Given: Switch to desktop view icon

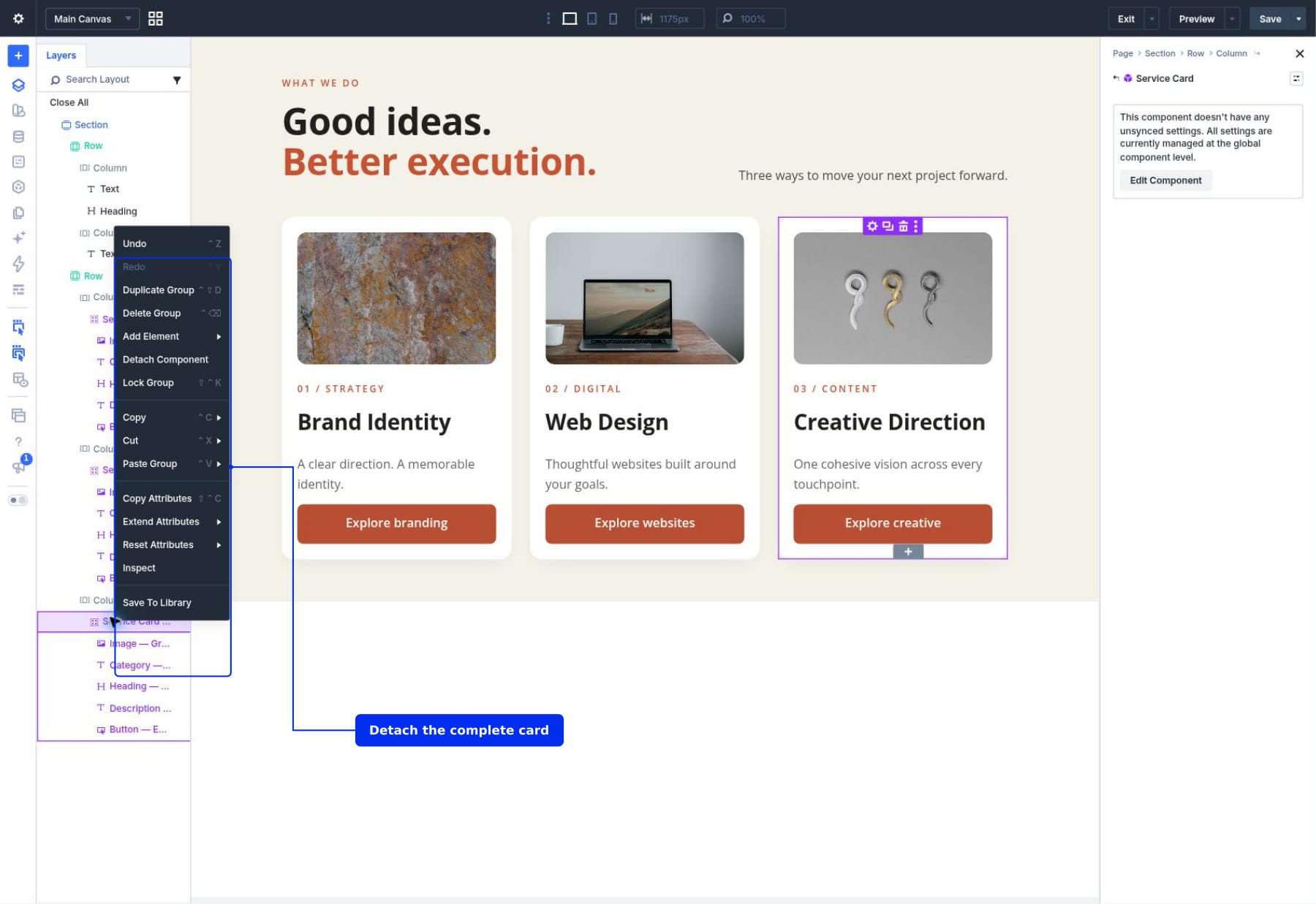Looking at the screenshot, I should 570,18.
